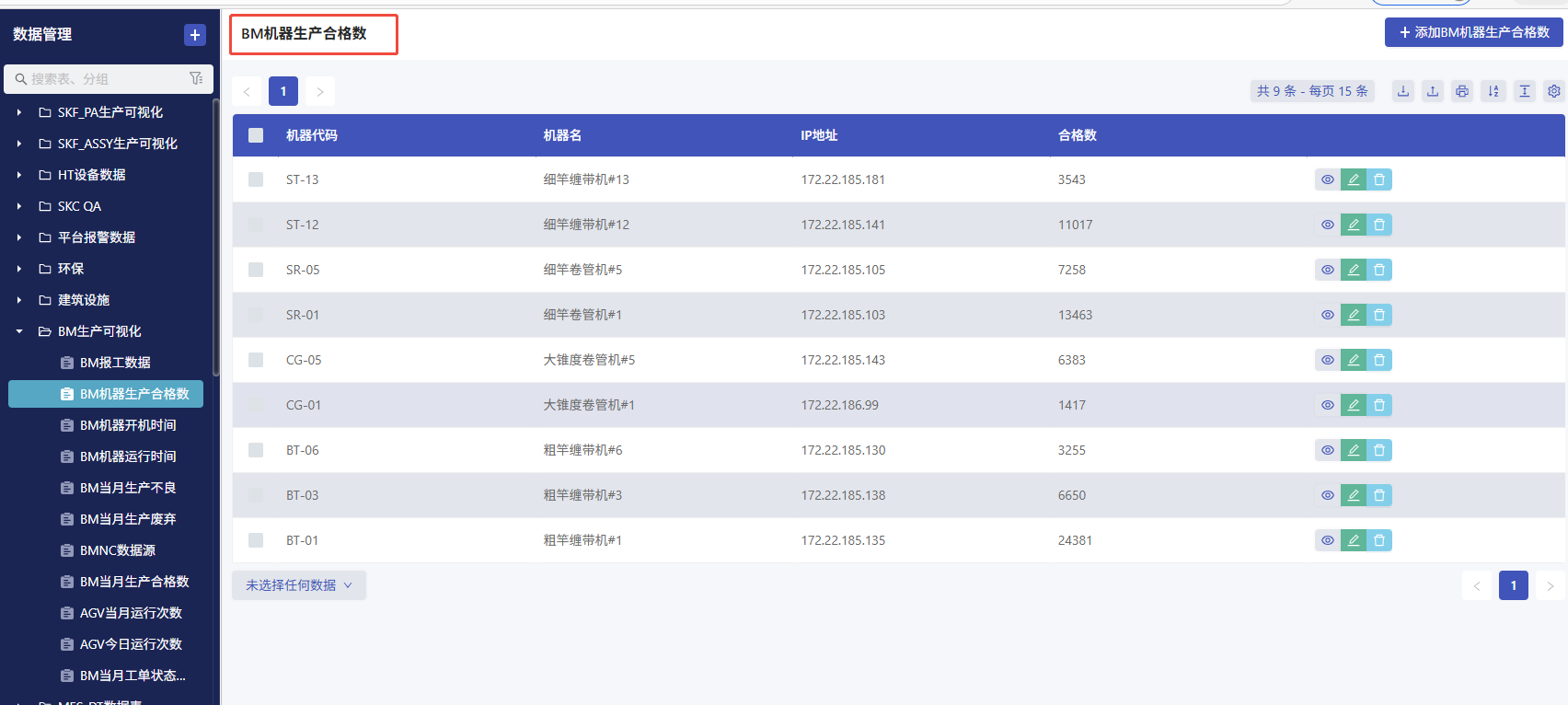The image size is (1568, 705).
Task: Open the 未选择任何数据 dropdown
Action: tap(298, 585)
